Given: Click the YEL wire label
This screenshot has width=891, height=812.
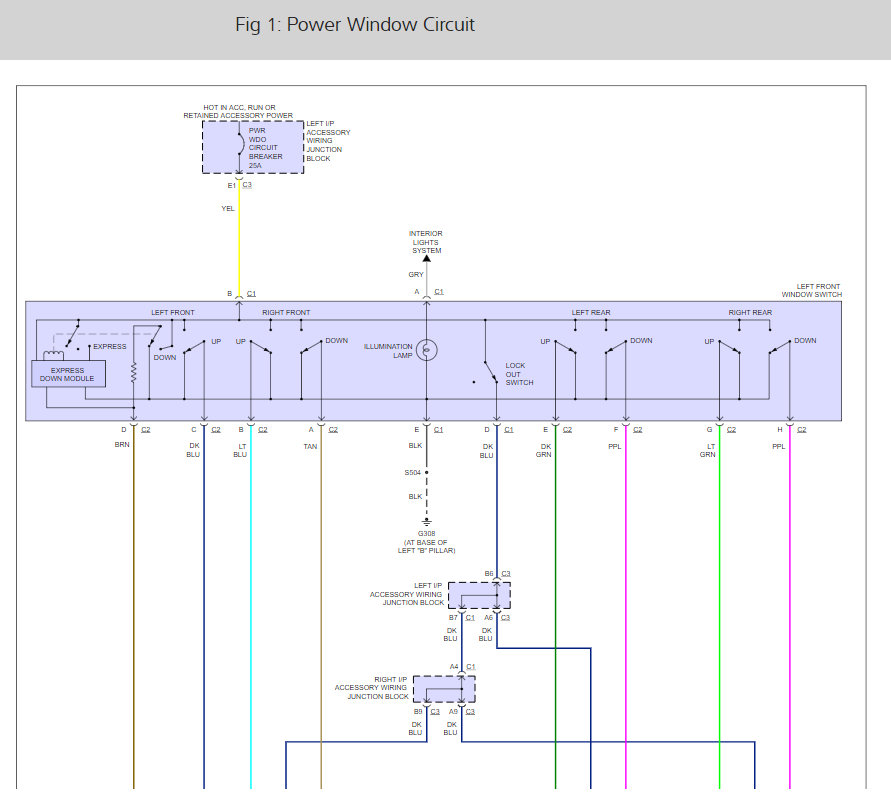Looking at the screenshot, I should pyautogui.click(x=228, y=209).
